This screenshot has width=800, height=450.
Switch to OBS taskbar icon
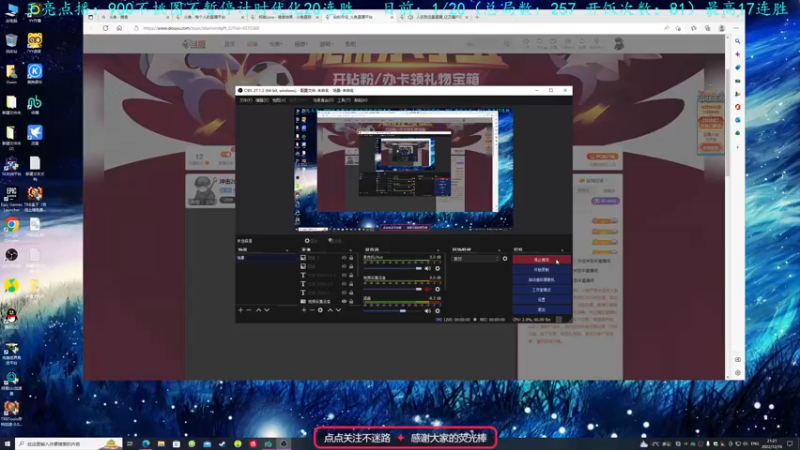[284, 444]
